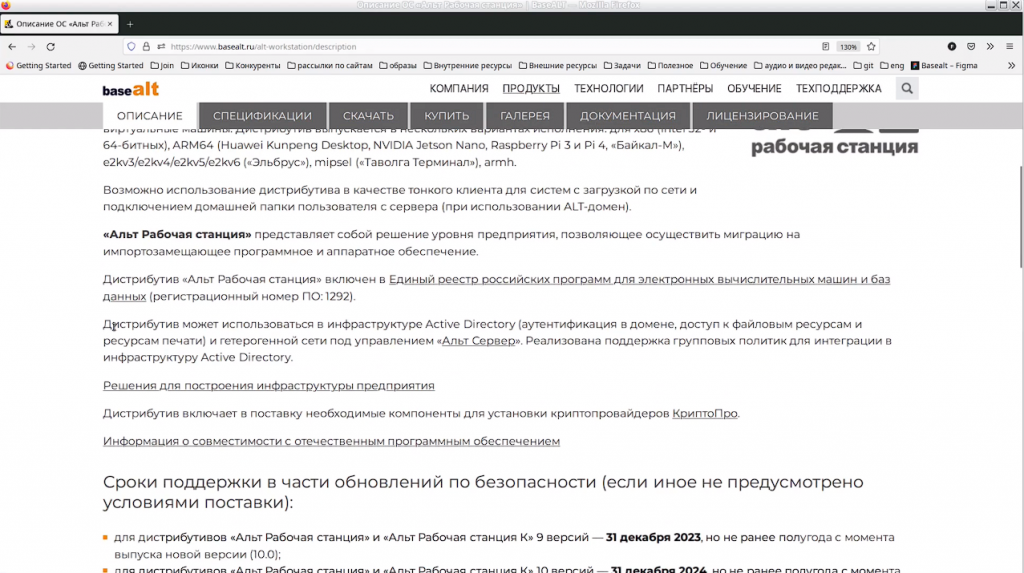Open Basealt – Figma bookmark

pyautogui.click(x=944, y=65)
